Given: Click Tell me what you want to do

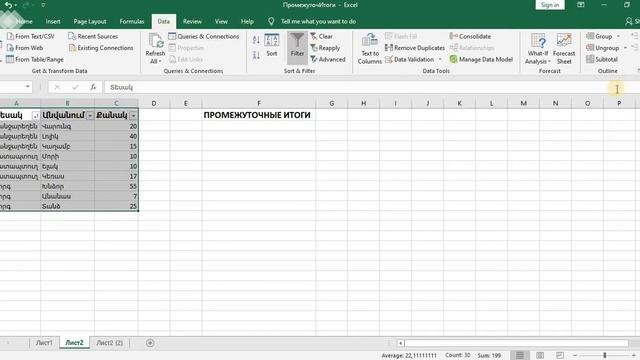Looking at the screenshot, I should [x=318, y=21].
